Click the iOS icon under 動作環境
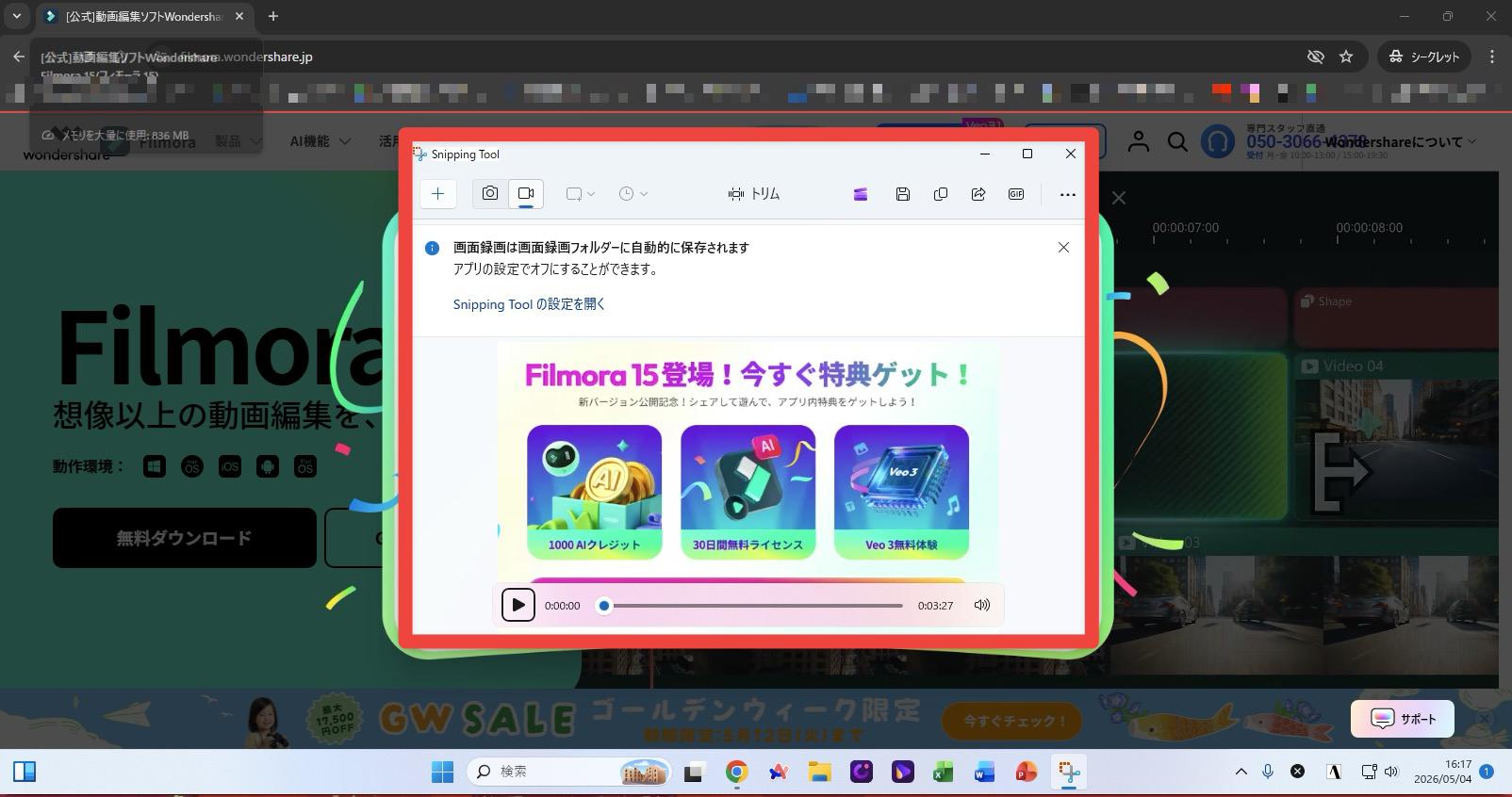The image size is (1512, 797). coord(230,466)
